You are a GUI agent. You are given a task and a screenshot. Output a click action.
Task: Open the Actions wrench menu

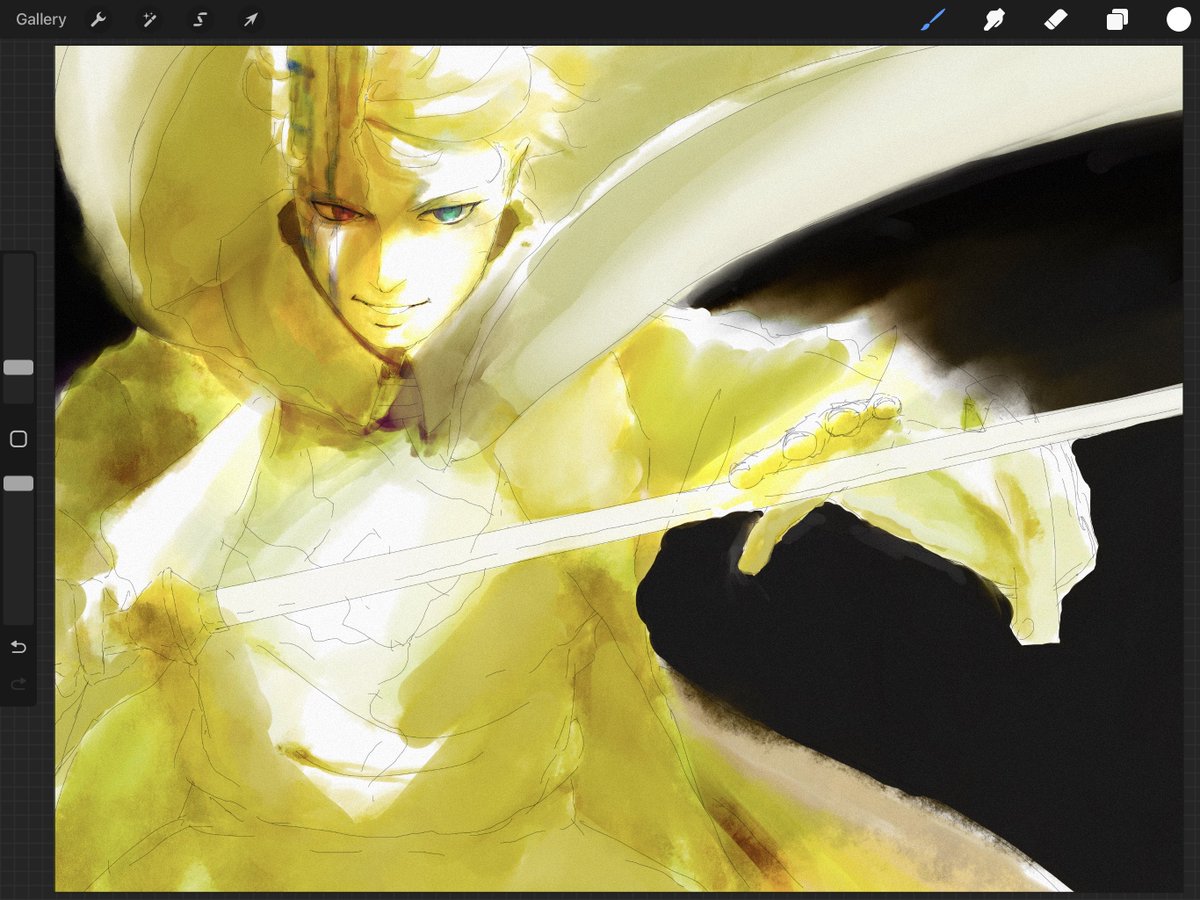98,19
